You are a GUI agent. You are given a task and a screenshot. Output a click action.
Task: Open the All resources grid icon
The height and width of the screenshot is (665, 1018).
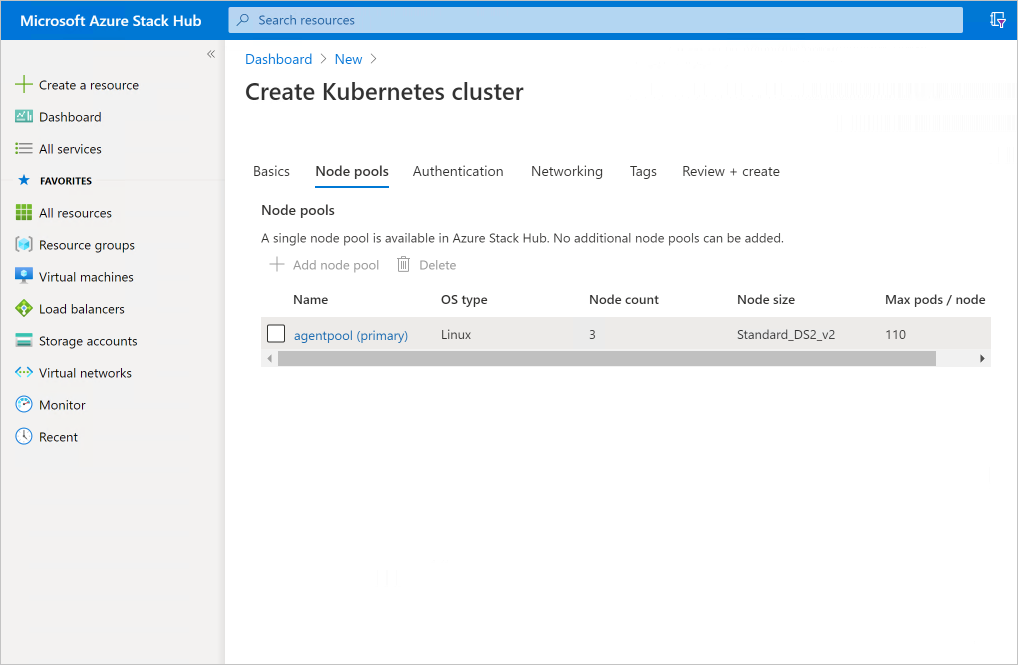[x=24, y=213]
